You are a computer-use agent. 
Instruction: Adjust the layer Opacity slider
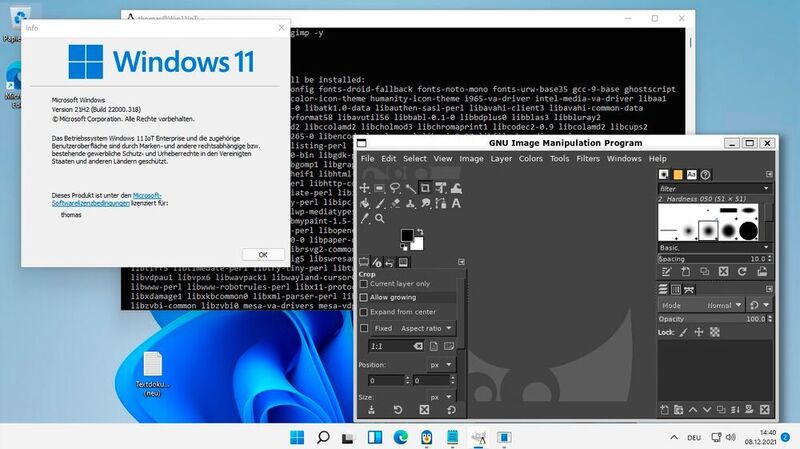[714, 319]
